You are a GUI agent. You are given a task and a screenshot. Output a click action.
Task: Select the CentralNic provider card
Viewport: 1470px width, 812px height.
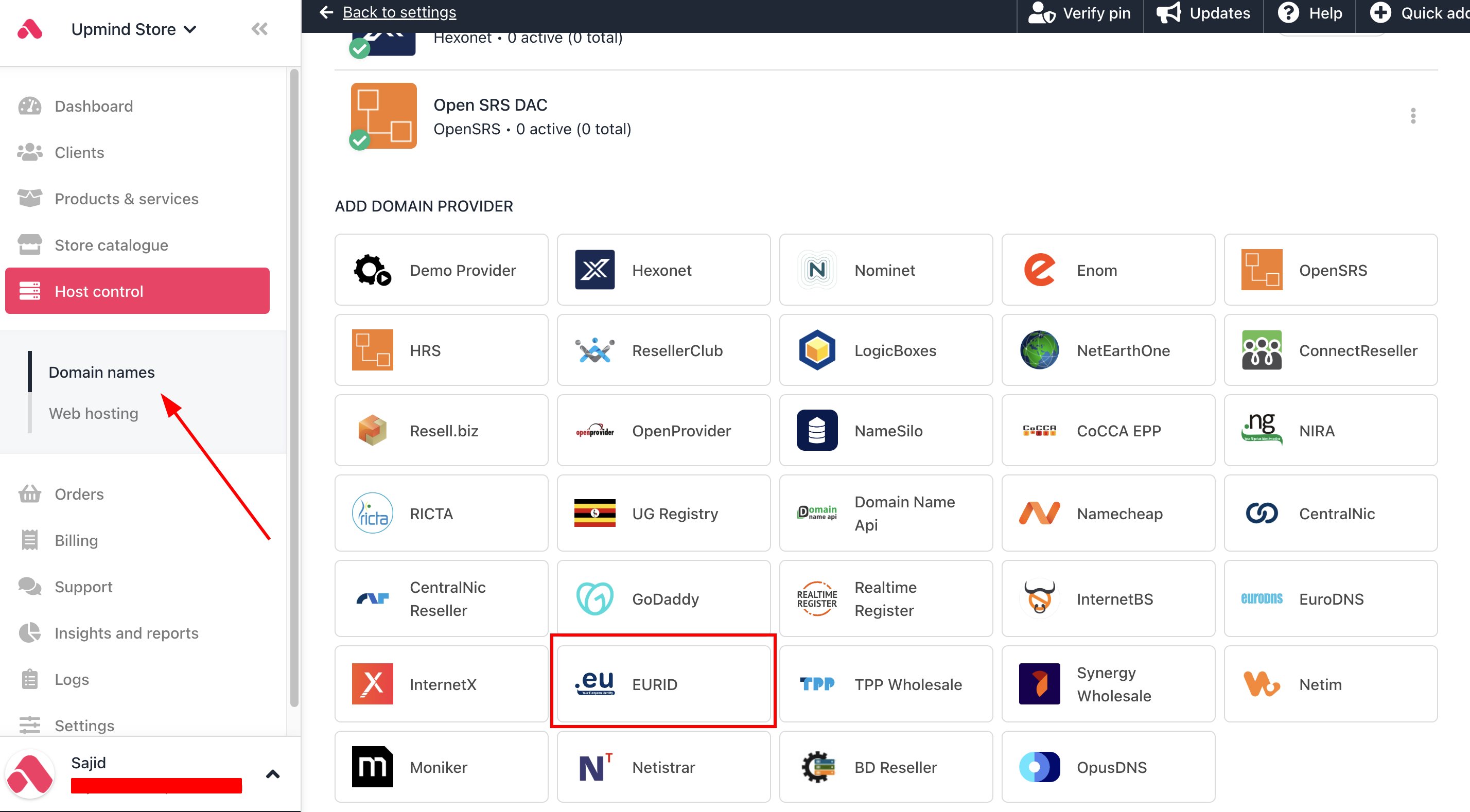tap(1331, 514)
